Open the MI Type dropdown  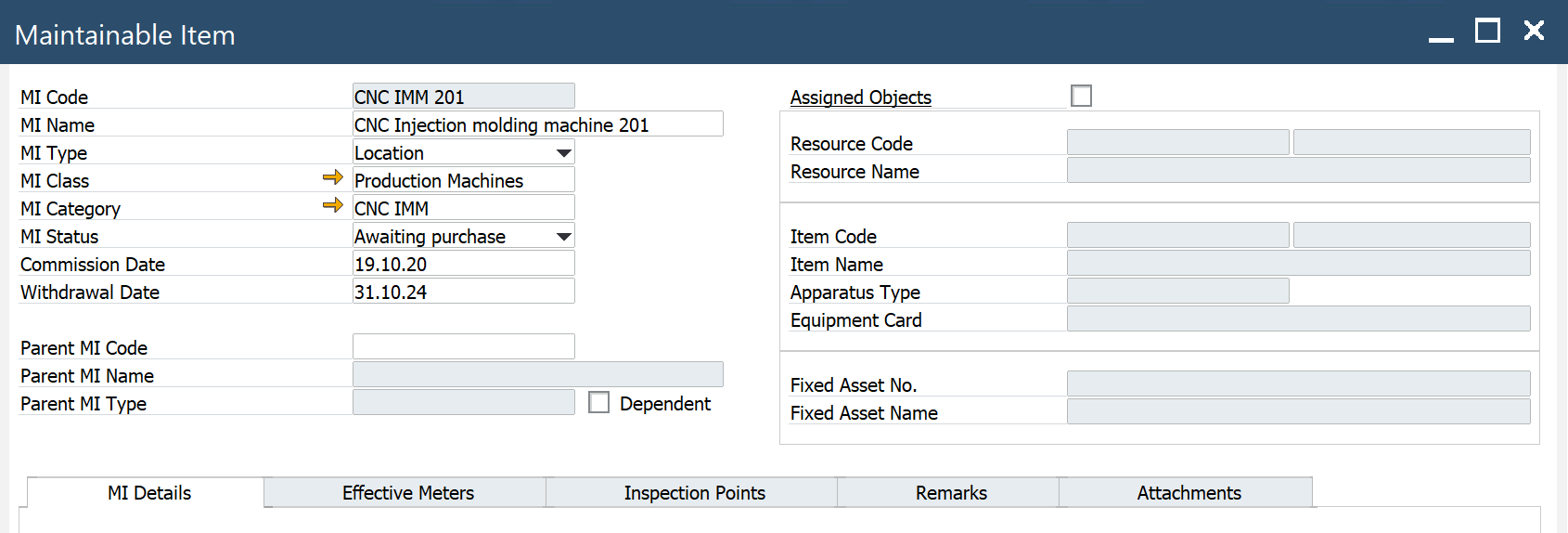pyautogui.click(x=563, y=152)
